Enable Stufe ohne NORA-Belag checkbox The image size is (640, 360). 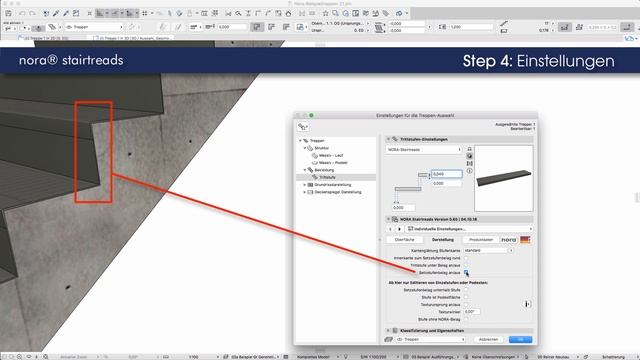pyautogui.click(x=466, y=319)
